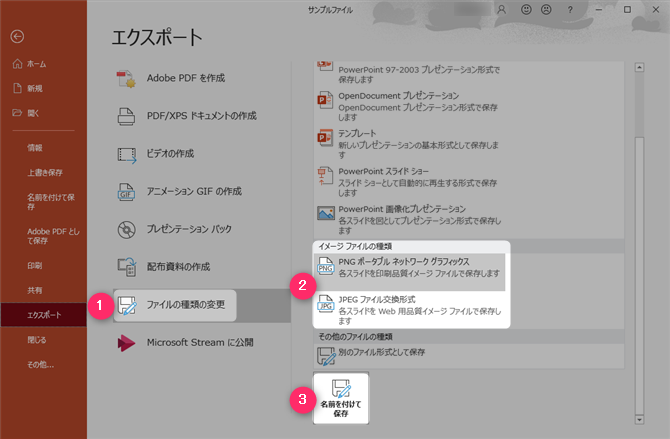This screenshot has width=670, height=439.
Task: Select アニメーション GIF の作成 label
Action: [x=194, y=191]
